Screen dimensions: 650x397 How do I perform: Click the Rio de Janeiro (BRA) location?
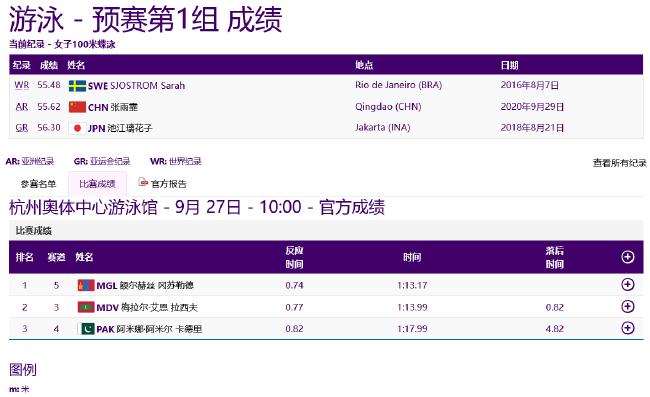click(x=398, y=85)
